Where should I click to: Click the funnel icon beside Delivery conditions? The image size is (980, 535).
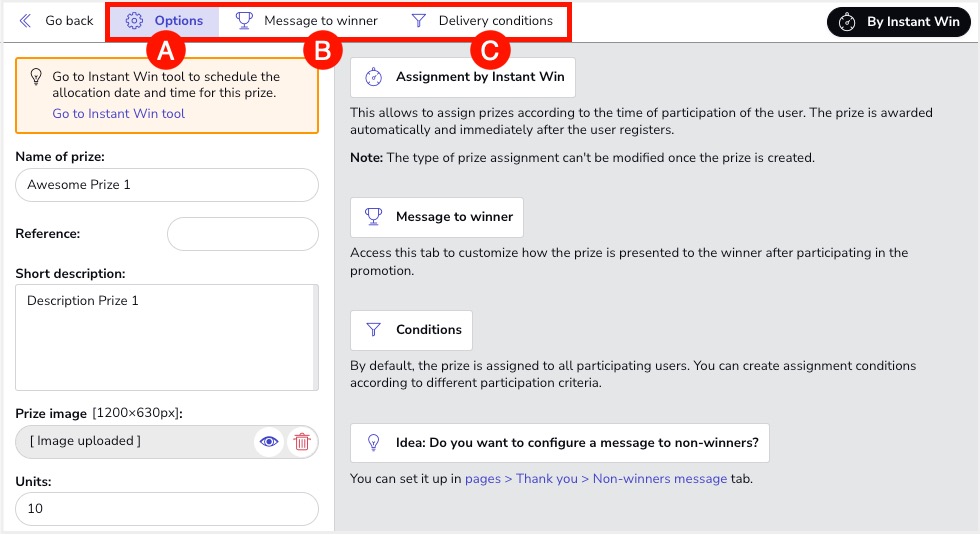pyautogui.click(x=419, y=21)
